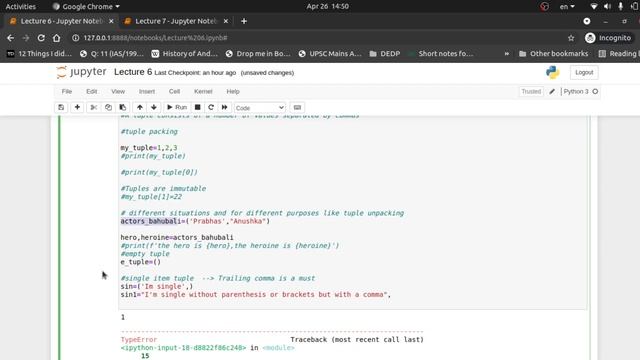Click the system tray volume icon
Viewport: 640px width, 360px height.
click(607, 7)
